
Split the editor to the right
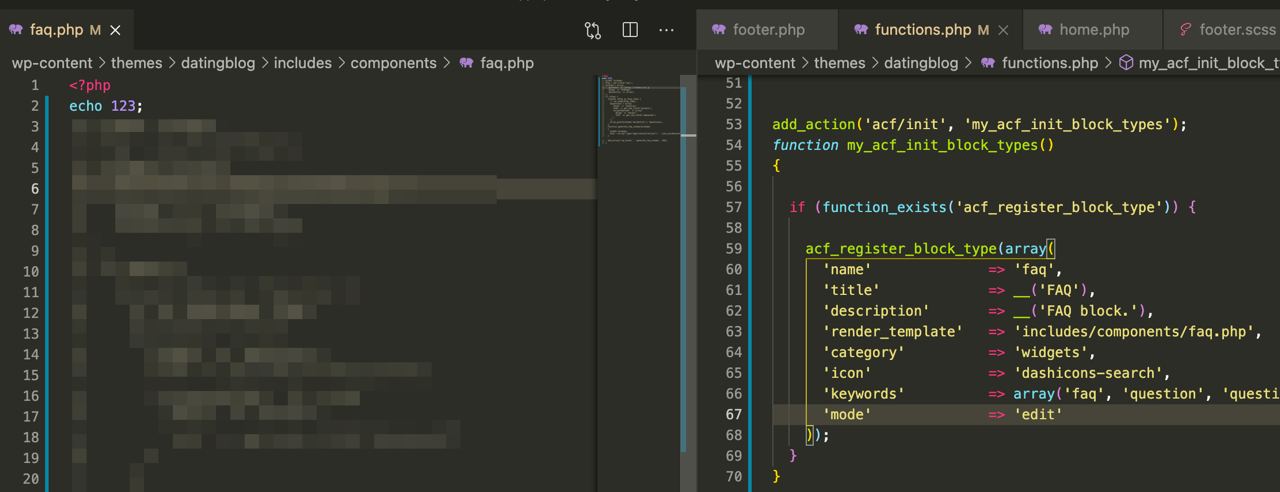630,30
